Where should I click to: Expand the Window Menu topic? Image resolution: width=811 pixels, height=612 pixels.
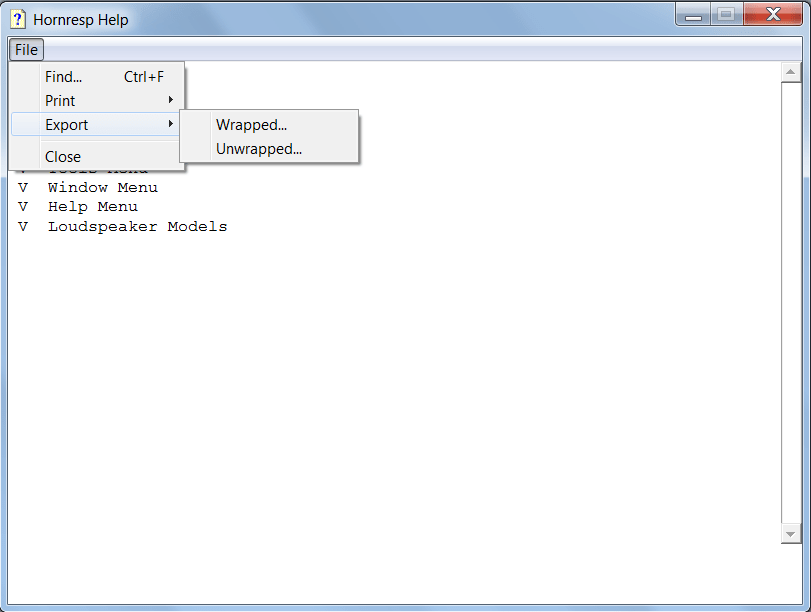pos(23,187)
